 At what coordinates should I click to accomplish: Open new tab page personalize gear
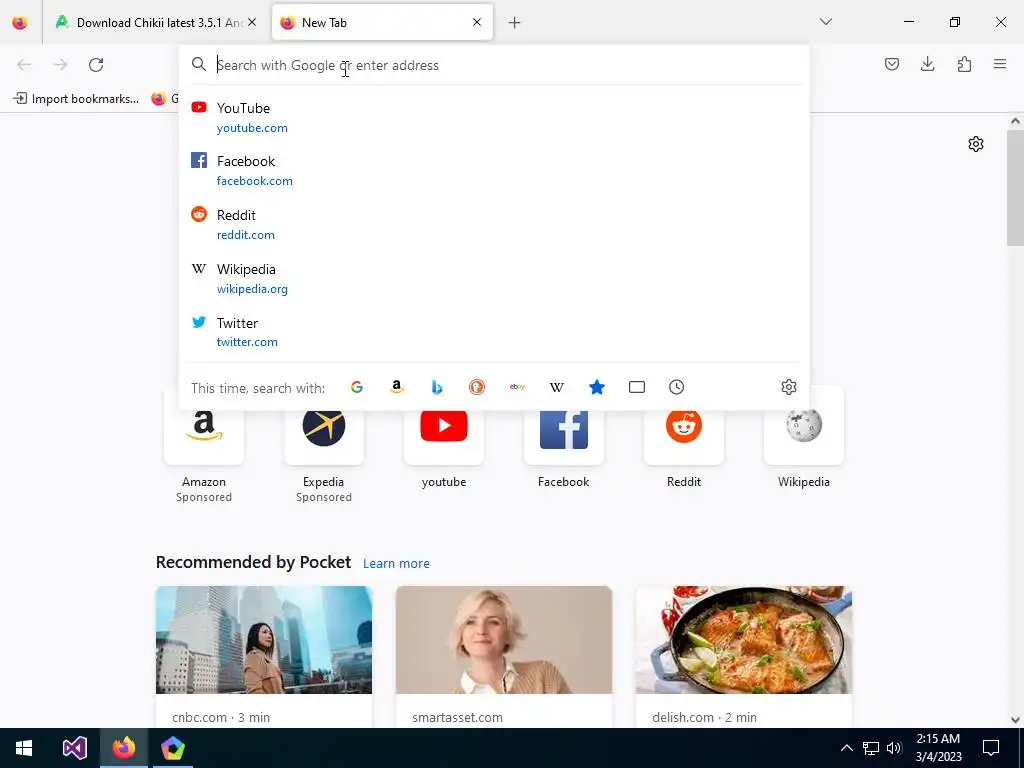(x=976, y=144)
